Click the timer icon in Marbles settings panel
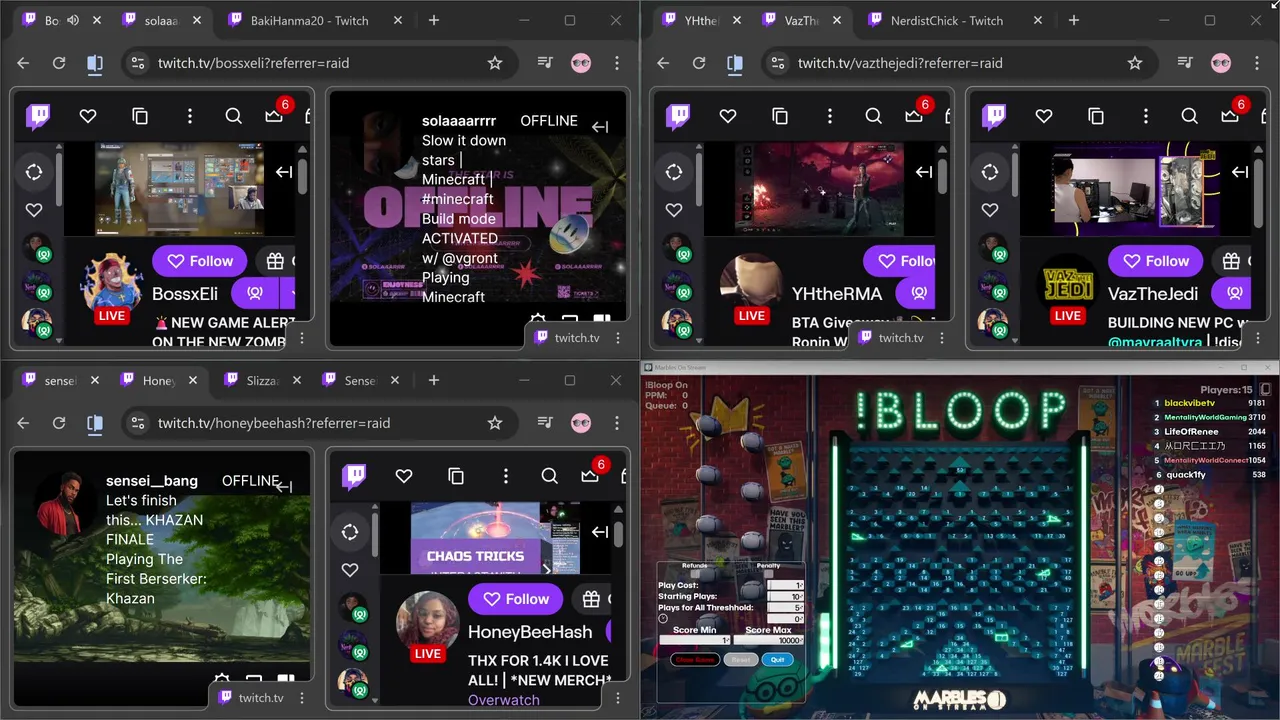 pyautogui.click(x=663, y=619)
